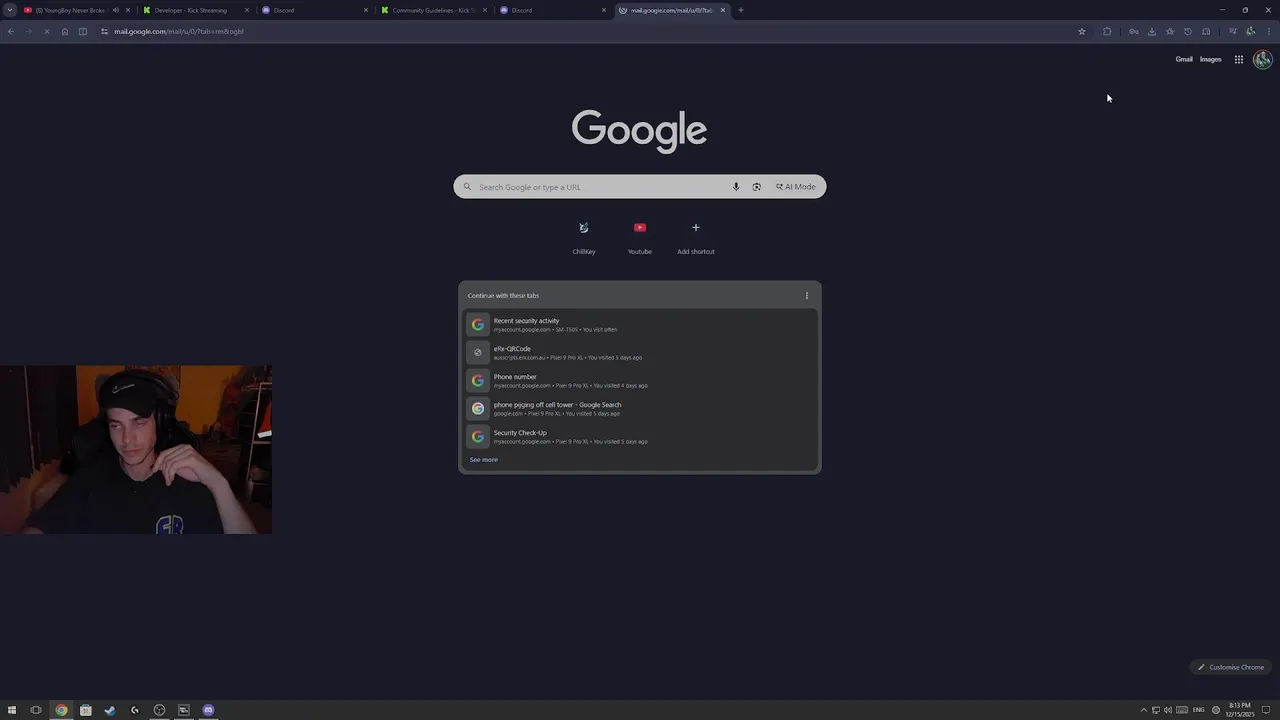Open the password manager key icon
The width and height of the screenshot is (1280, 720).
(x=1134, y=31)
